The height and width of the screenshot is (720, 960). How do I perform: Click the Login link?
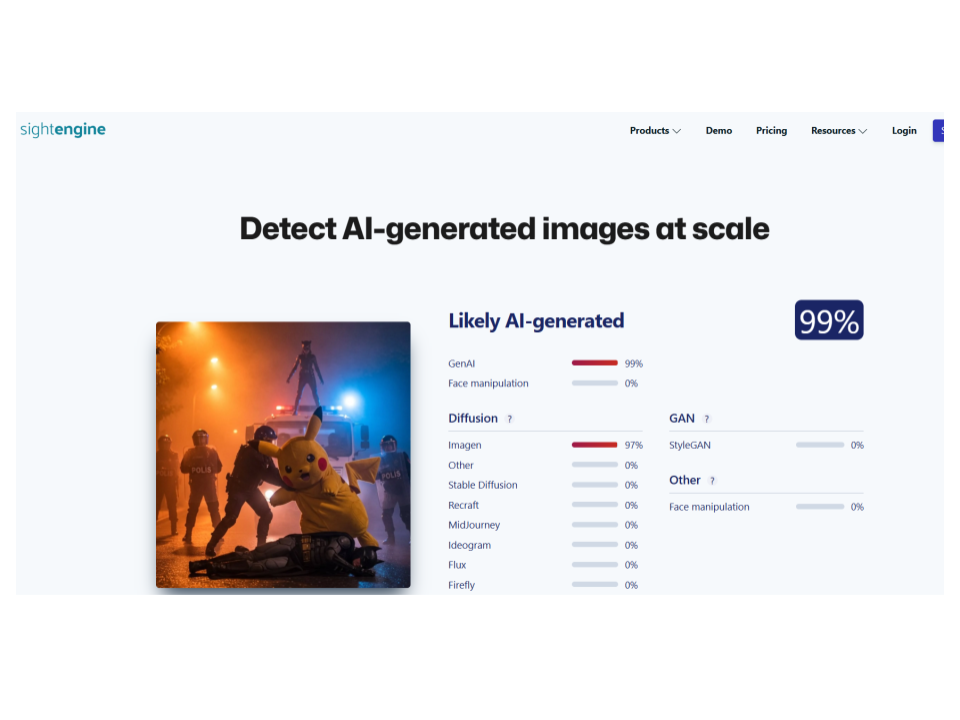click(x=904, y=131)
